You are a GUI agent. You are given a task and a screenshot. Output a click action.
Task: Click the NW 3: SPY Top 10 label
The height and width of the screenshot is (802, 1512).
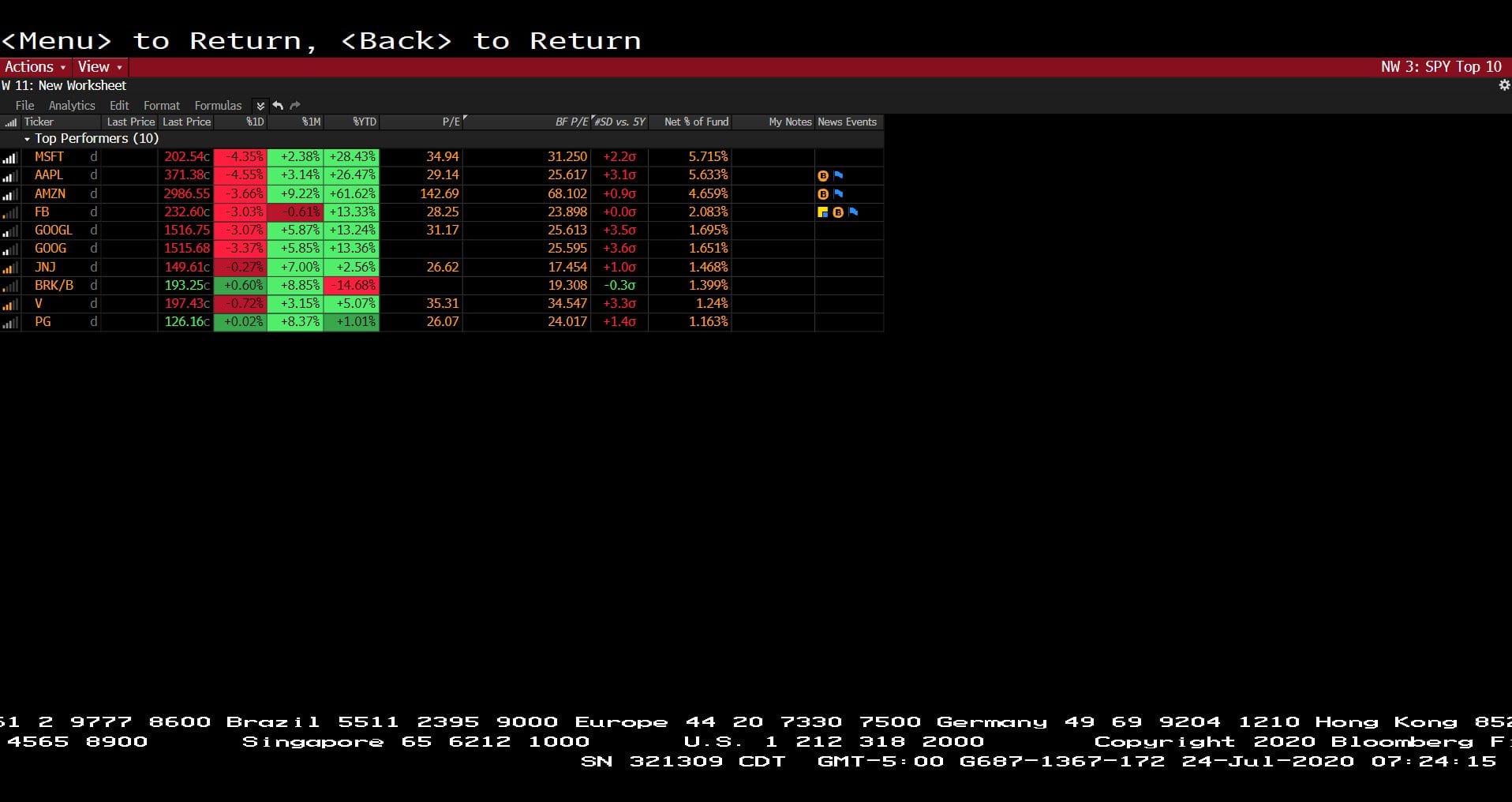[1441, 66]
